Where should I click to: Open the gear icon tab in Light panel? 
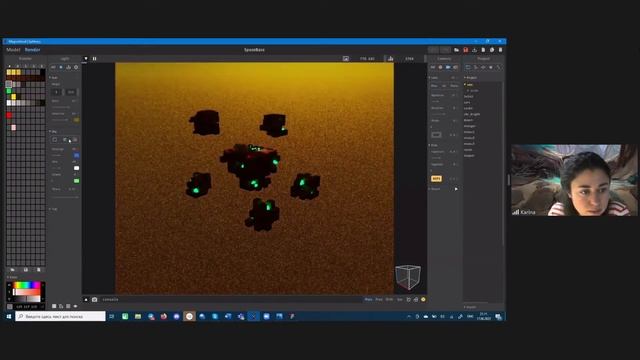[x=76, y=67]
